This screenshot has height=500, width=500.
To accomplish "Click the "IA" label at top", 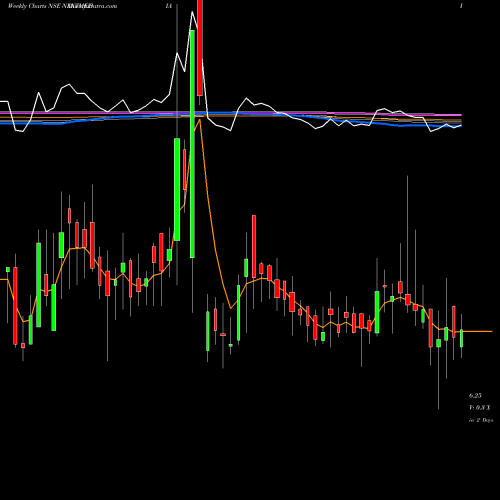I will [169, 6].
